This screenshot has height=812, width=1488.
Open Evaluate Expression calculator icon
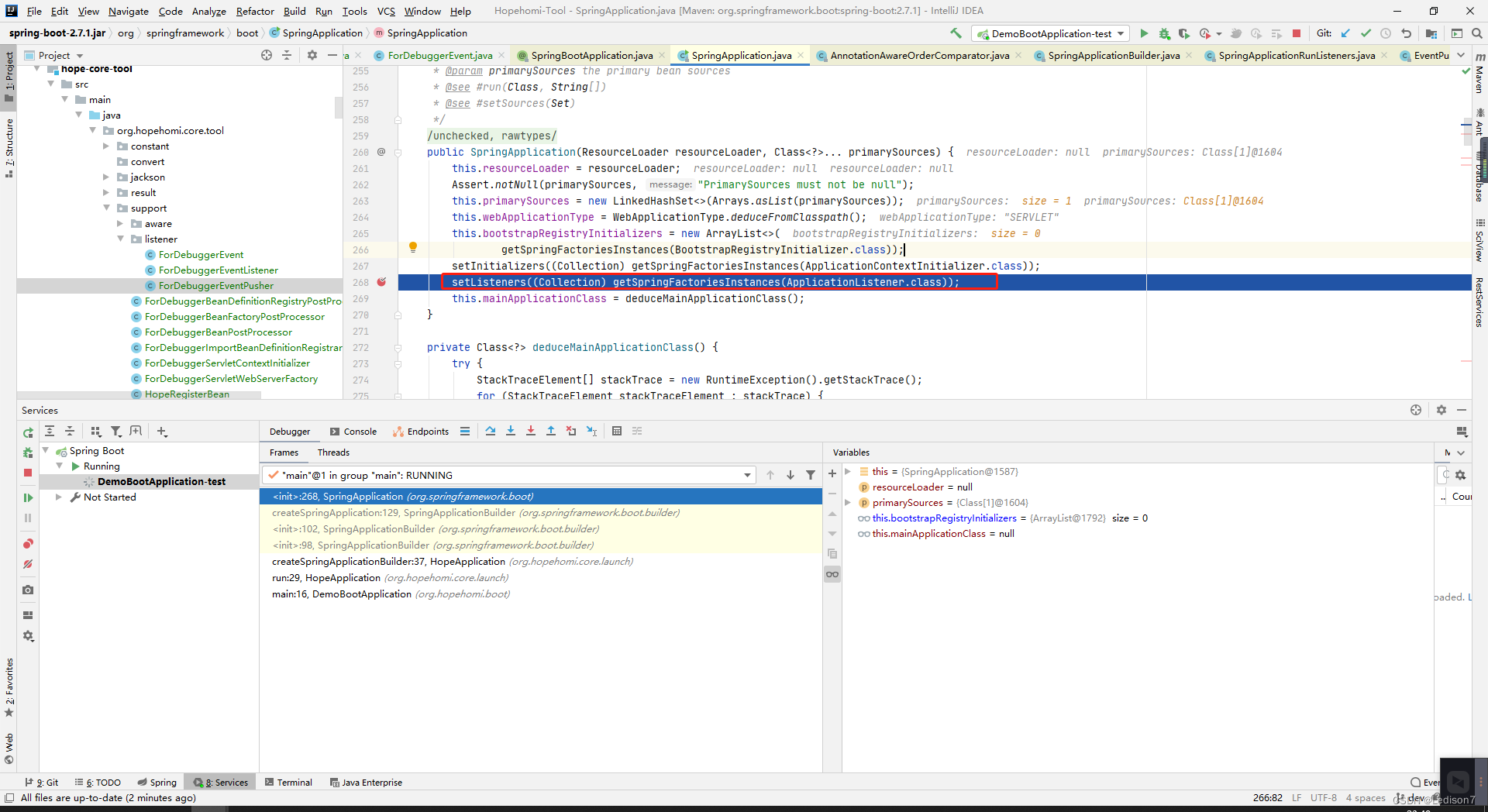[617, 431]
